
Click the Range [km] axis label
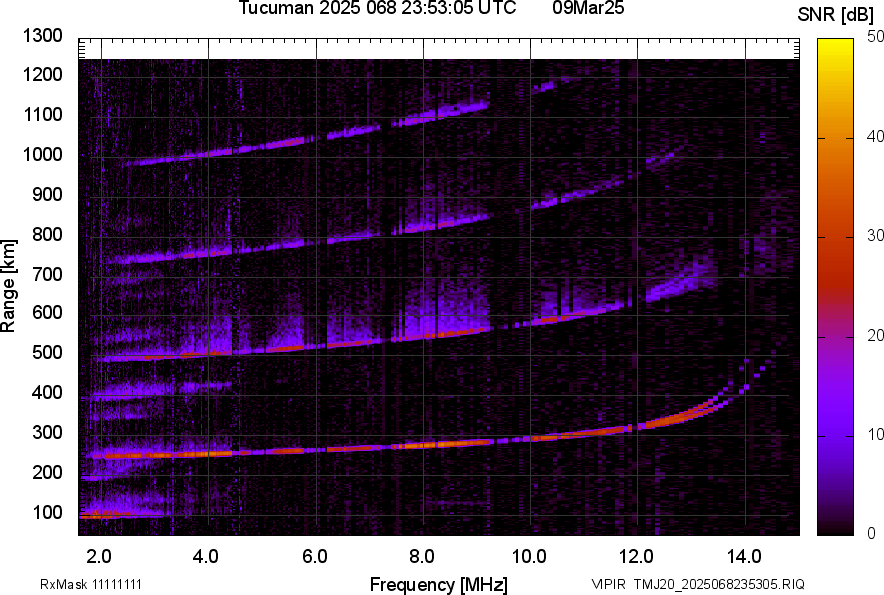(9, 286)
